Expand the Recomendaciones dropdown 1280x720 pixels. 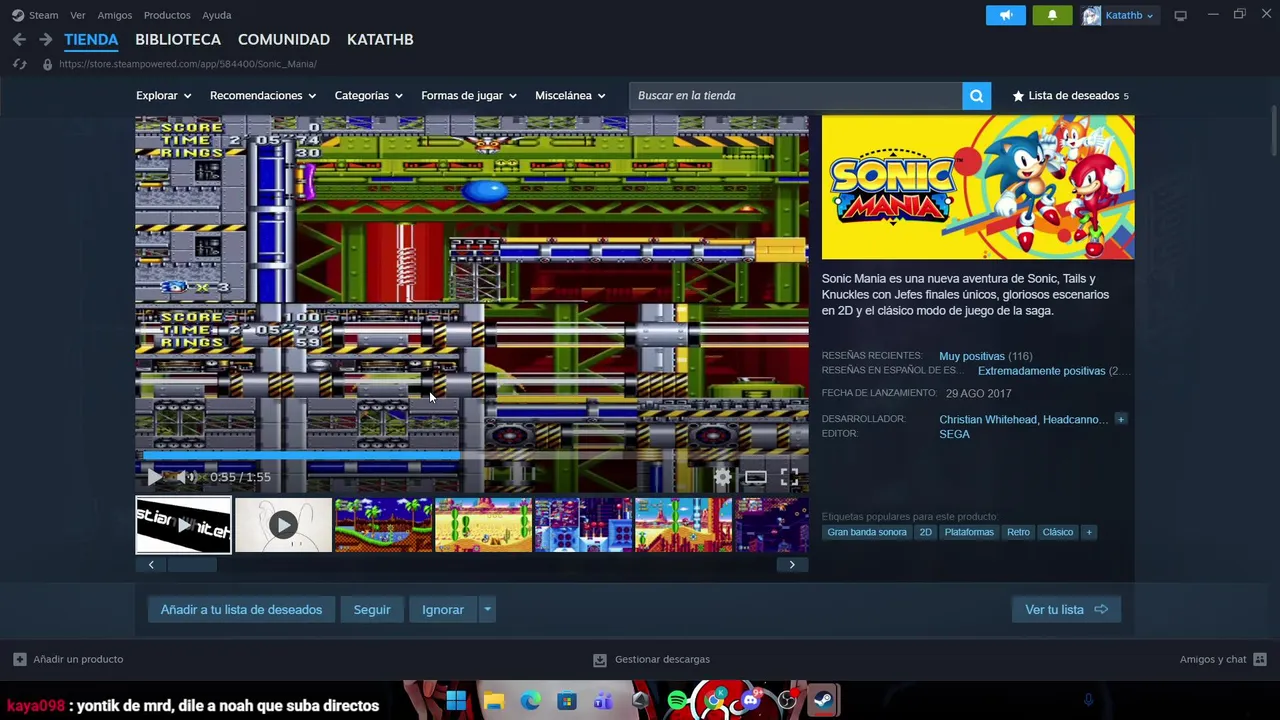tap(263, 96)
